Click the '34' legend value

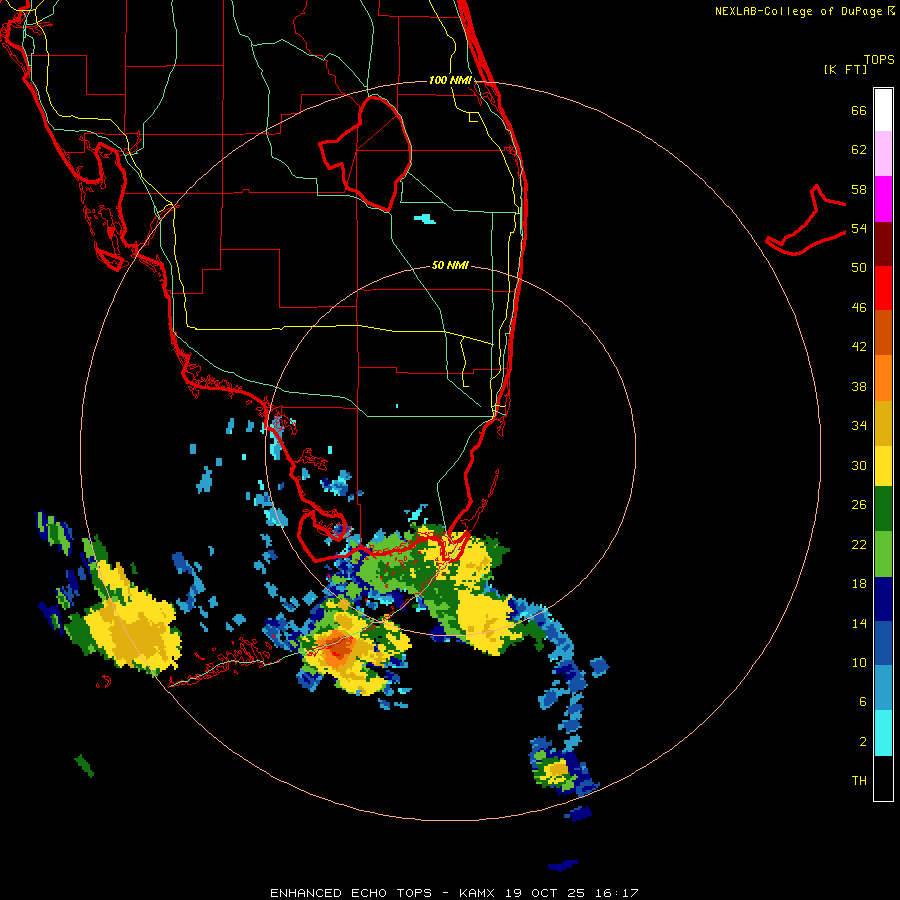pos(859,426)
